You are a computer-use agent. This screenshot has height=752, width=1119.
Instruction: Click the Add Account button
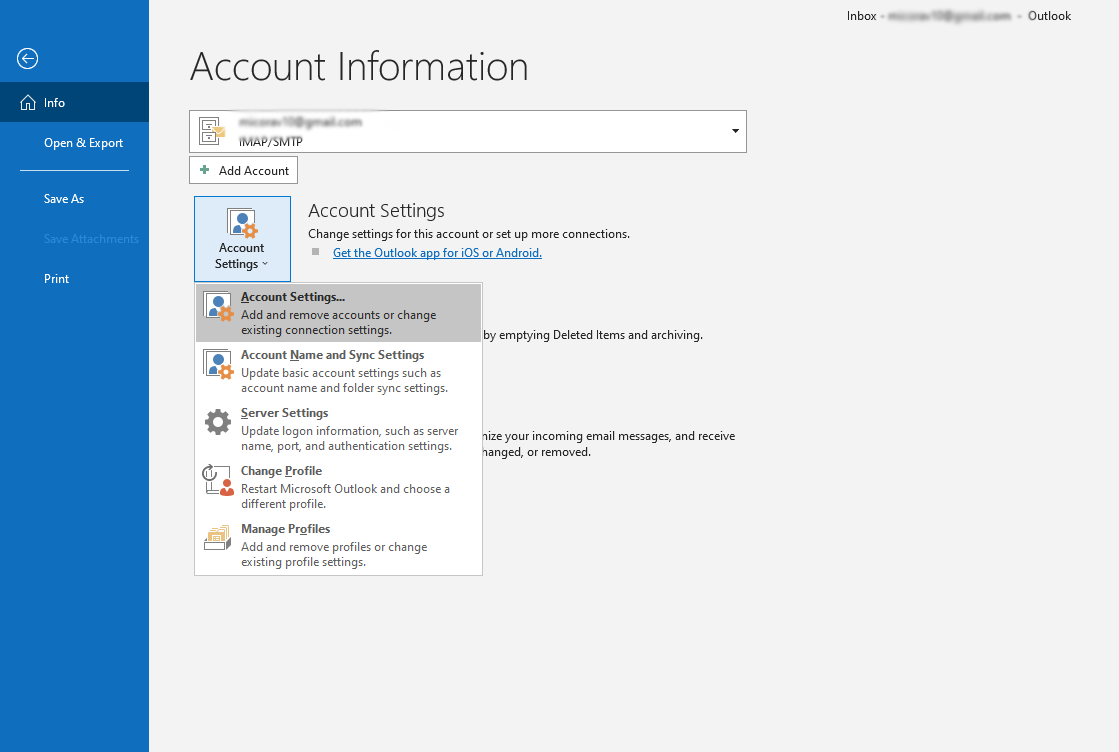pos(243,169)
